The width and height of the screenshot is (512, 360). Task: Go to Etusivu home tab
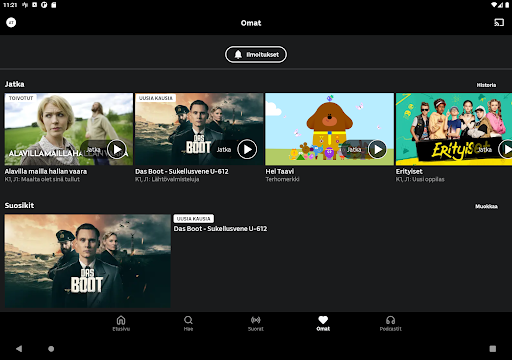(x=121, y=323)
